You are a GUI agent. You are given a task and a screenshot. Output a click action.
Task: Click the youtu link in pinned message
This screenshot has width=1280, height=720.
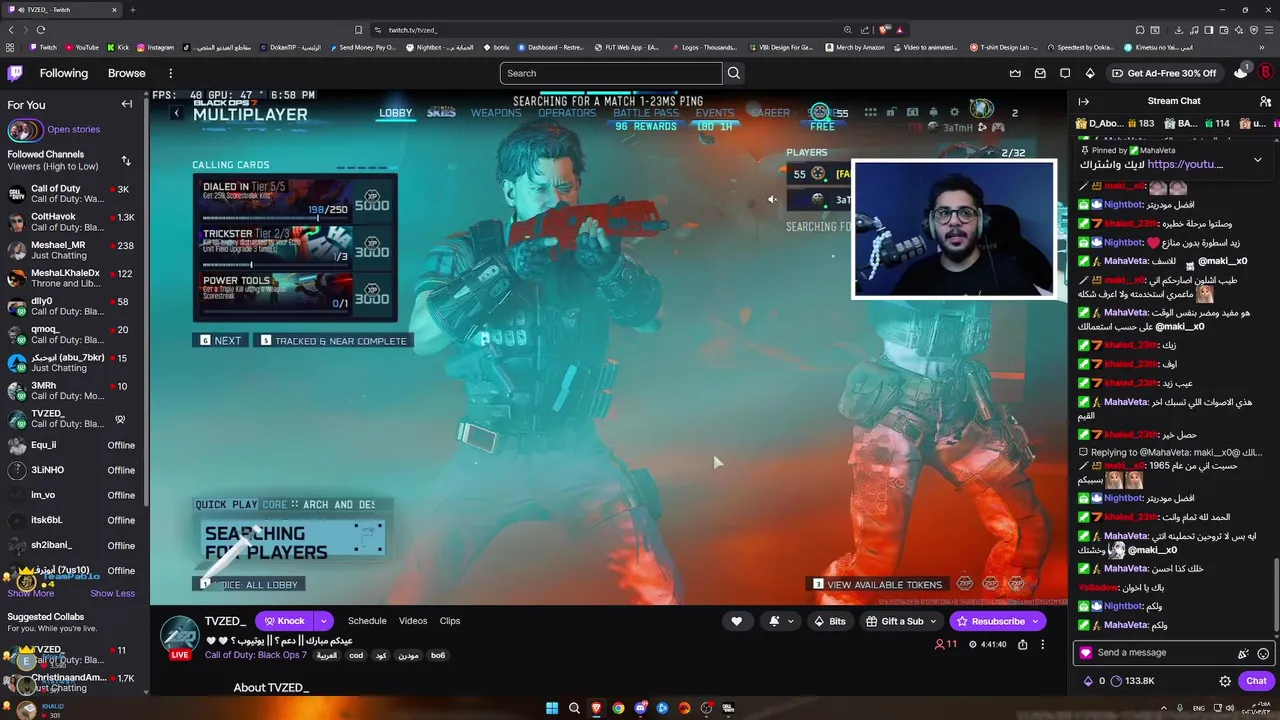click(x=1185, y=164)
